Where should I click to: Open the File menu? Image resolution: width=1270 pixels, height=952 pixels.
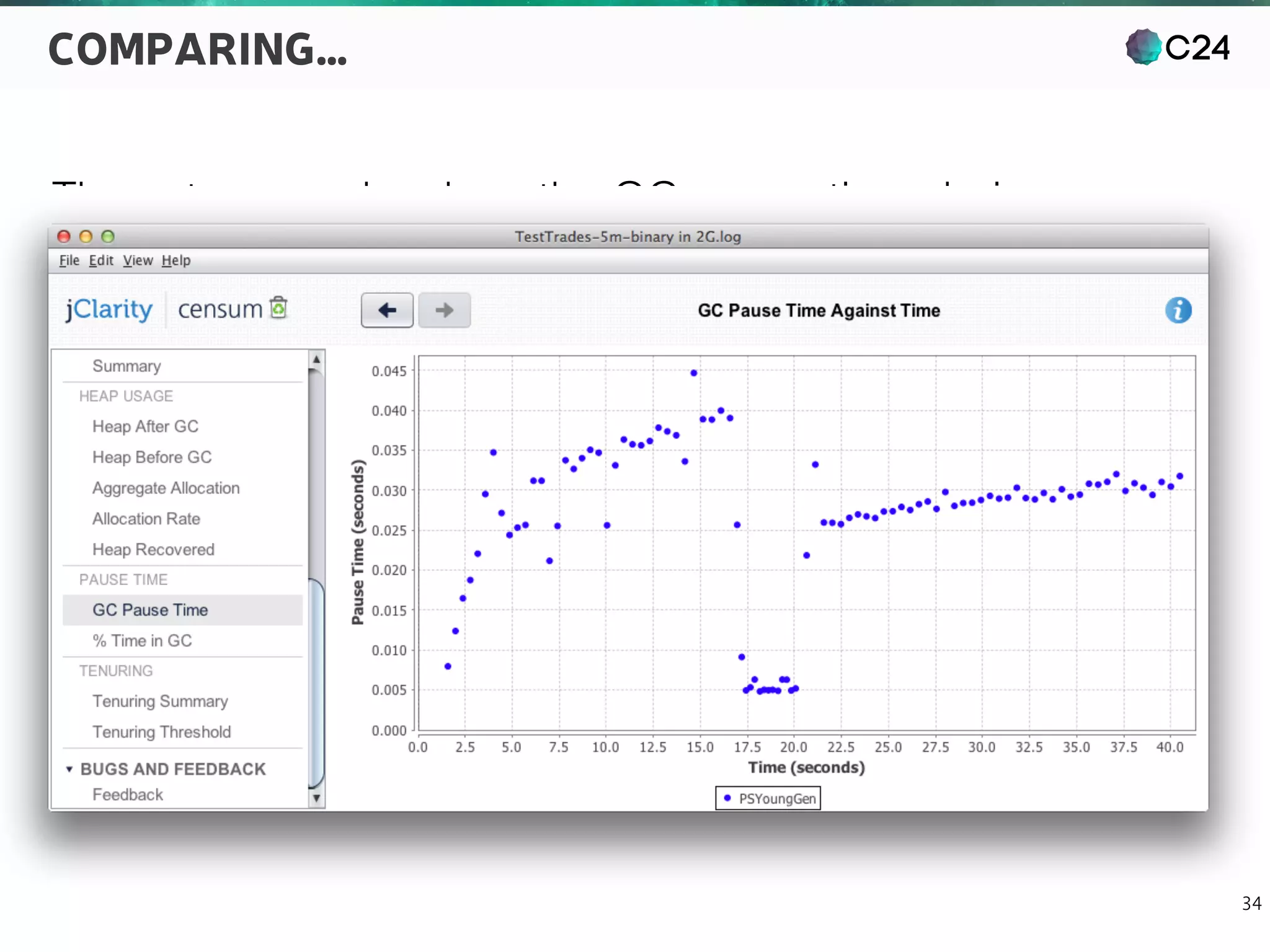[x=69, y=260]
